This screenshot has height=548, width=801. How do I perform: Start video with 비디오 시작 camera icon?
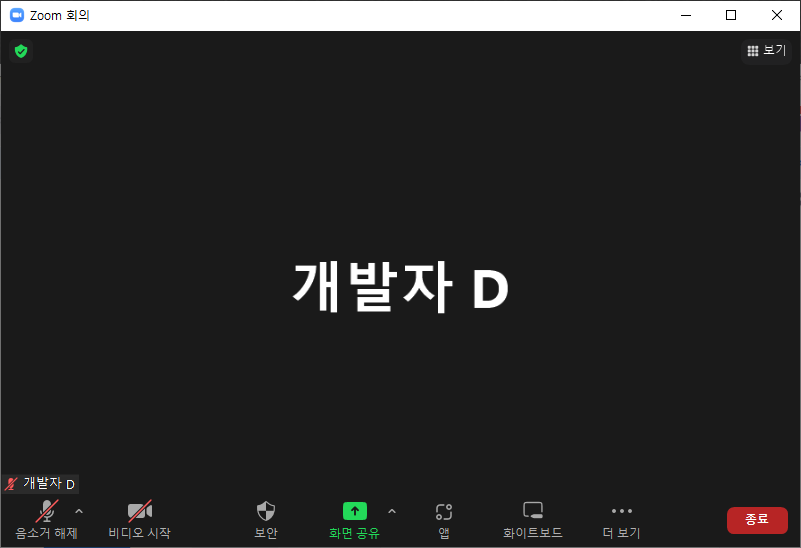coord(139,511)
